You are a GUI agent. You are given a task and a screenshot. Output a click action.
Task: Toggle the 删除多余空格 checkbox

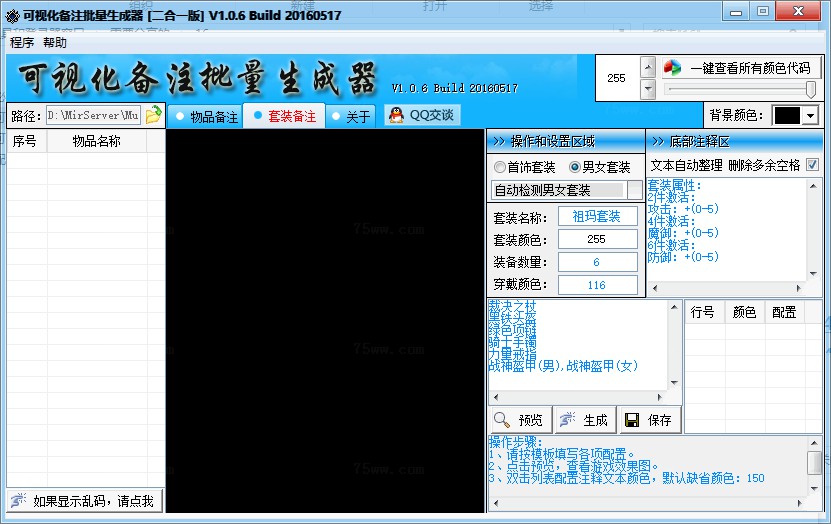(x=812, y=165)
